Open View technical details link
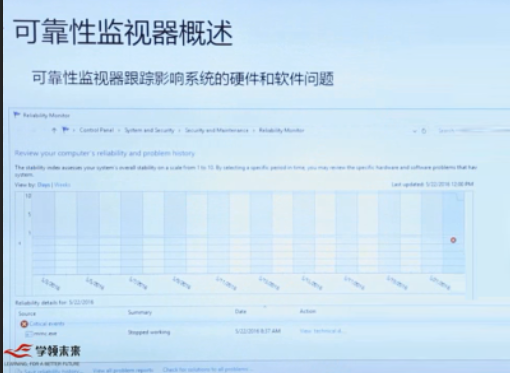This screenshot has height=373, width=510. coord(322,331)
